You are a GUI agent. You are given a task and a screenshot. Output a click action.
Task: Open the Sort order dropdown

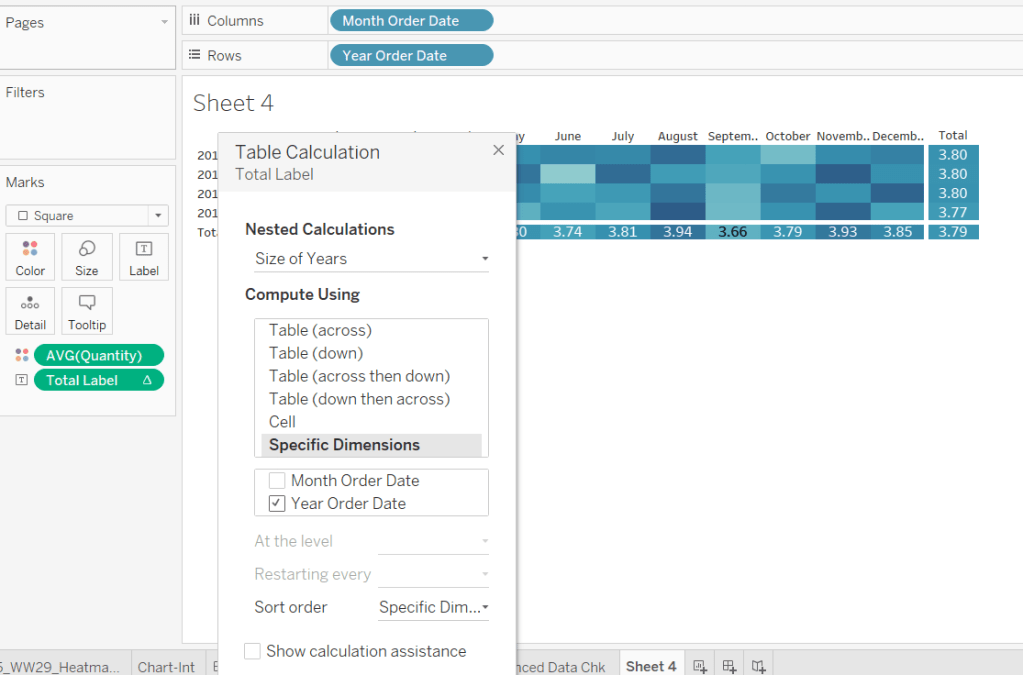pos(433,607)
